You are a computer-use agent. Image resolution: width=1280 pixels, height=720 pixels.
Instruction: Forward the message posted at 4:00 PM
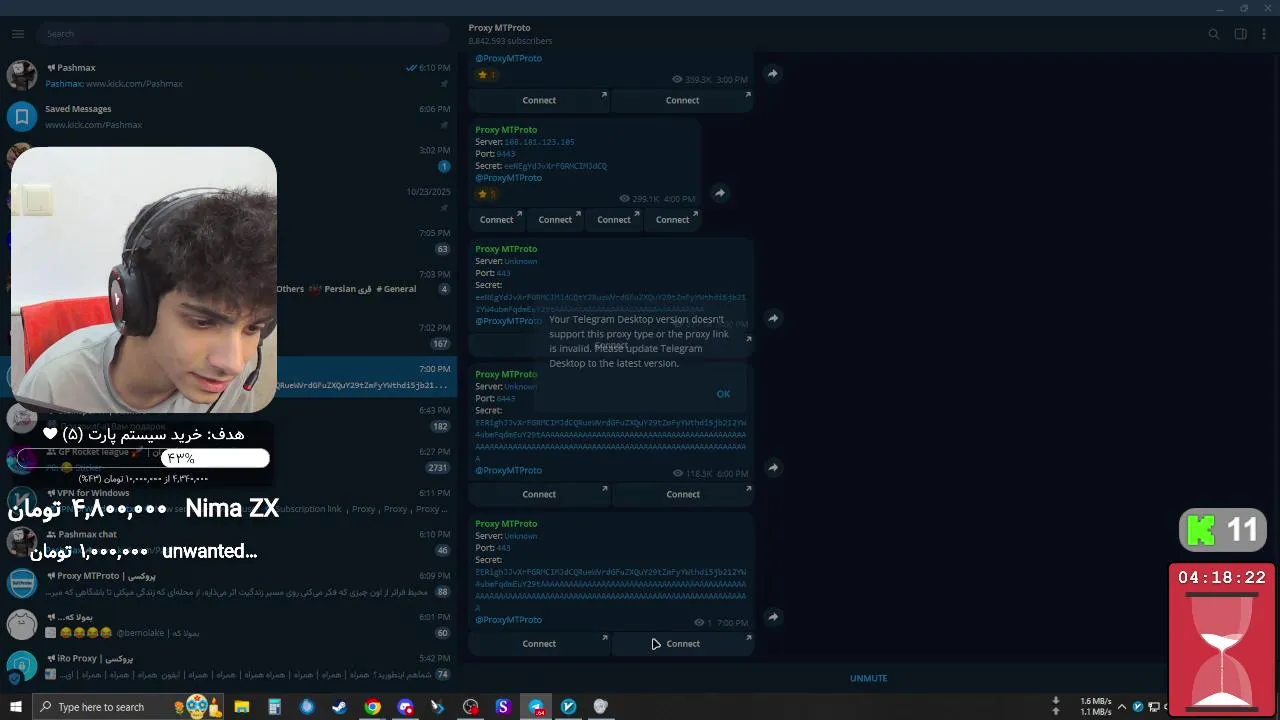click(719, 193)
